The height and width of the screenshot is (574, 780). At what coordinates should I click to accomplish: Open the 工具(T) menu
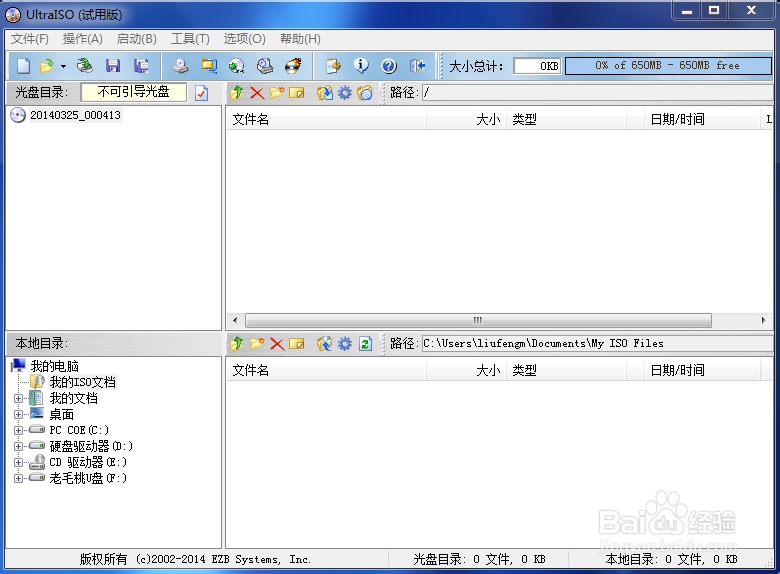[x=190, y=39]
